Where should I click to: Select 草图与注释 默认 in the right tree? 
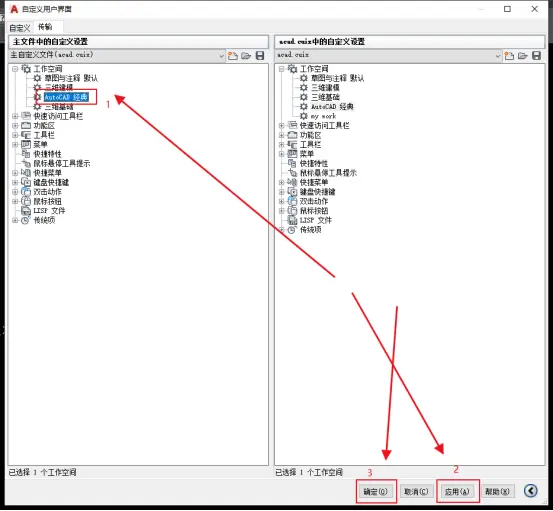tap(337, 78)
